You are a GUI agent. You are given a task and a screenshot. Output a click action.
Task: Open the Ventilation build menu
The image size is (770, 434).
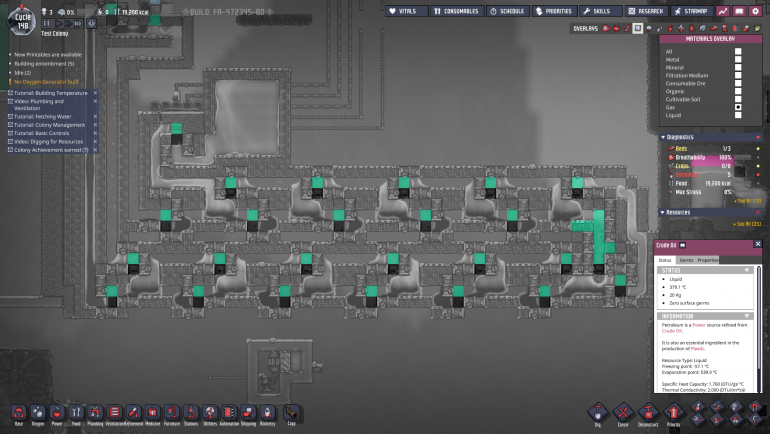tap(114, 413)
